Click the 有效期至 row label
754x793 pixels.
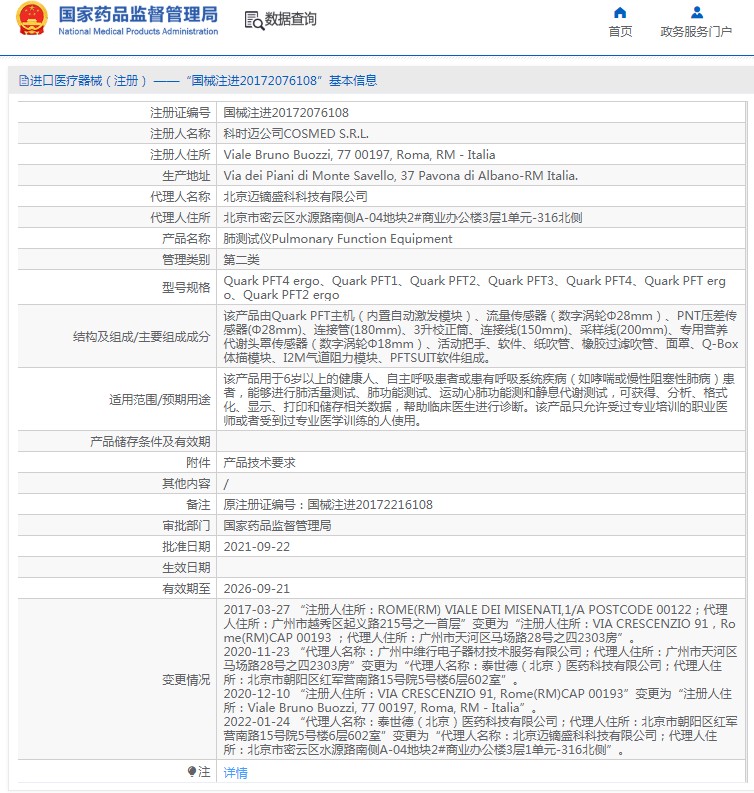[x=186, y=588]
